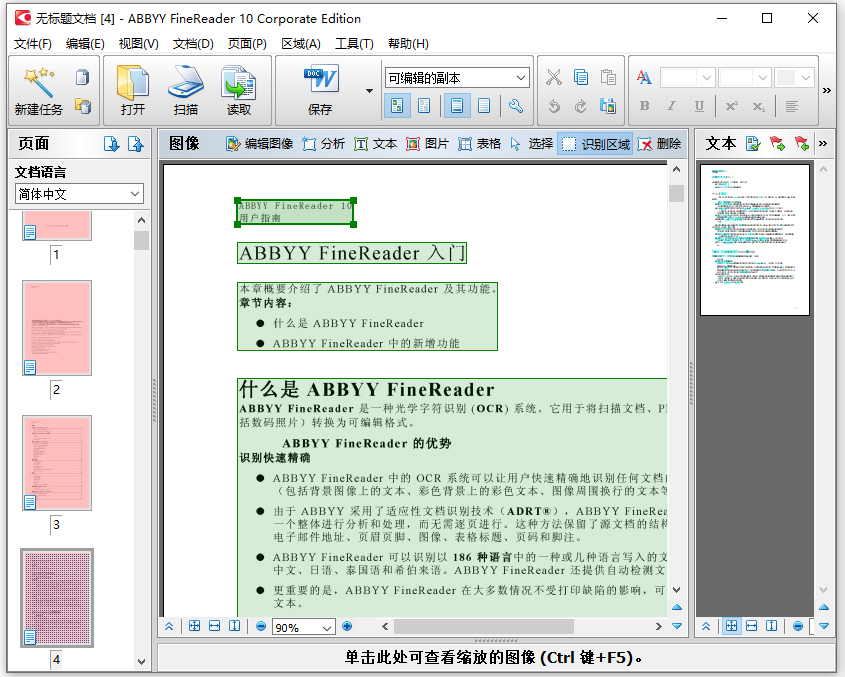The image size is (845, 677).
Task: Zoom in with the plus icon
Action: (x=347, y=626)
